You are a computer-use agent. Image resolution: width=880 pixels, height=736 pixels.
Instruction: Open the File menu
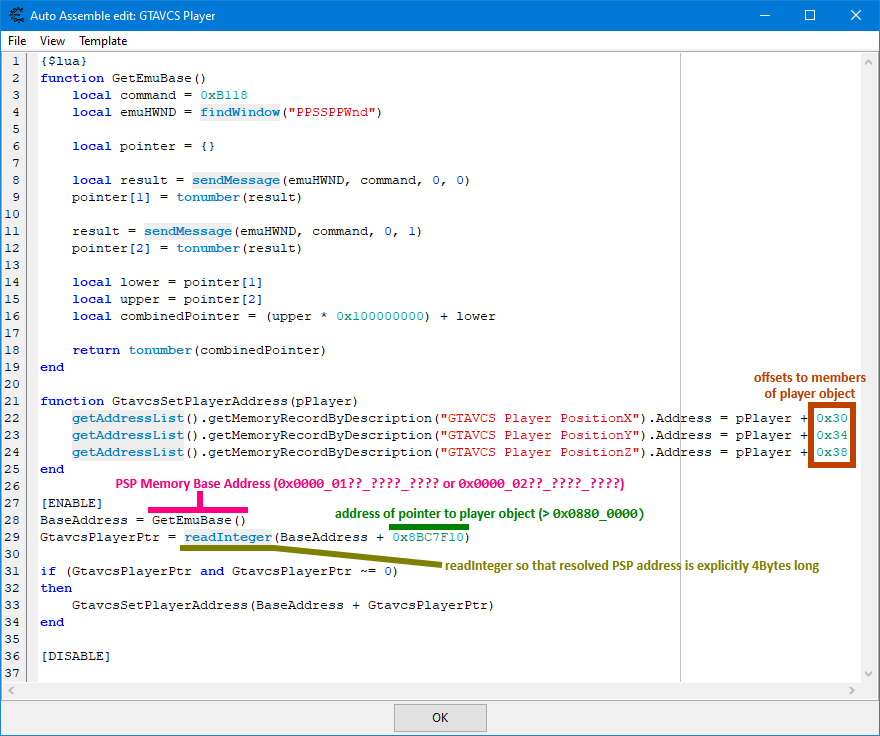tap(16, 41)
